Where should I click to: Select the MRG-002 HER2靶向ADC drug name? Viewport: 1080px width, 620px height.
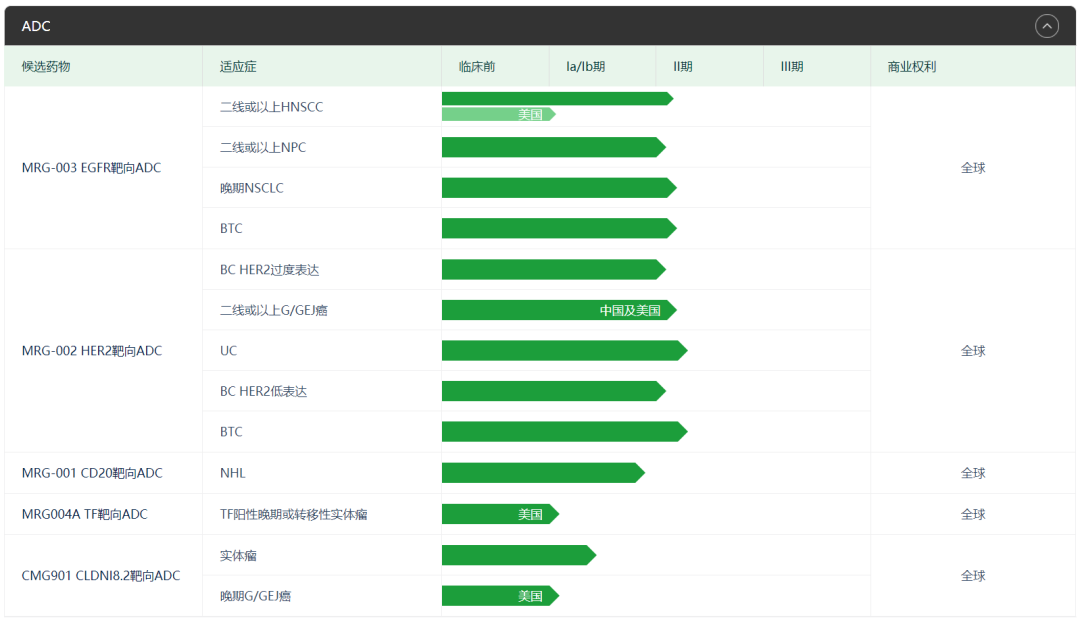(x=92, y=351)
